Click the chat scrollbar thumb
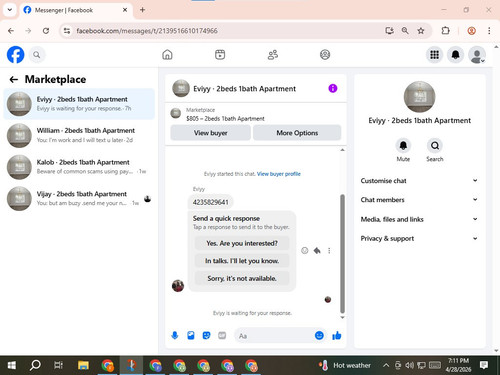 coord(342,253)
